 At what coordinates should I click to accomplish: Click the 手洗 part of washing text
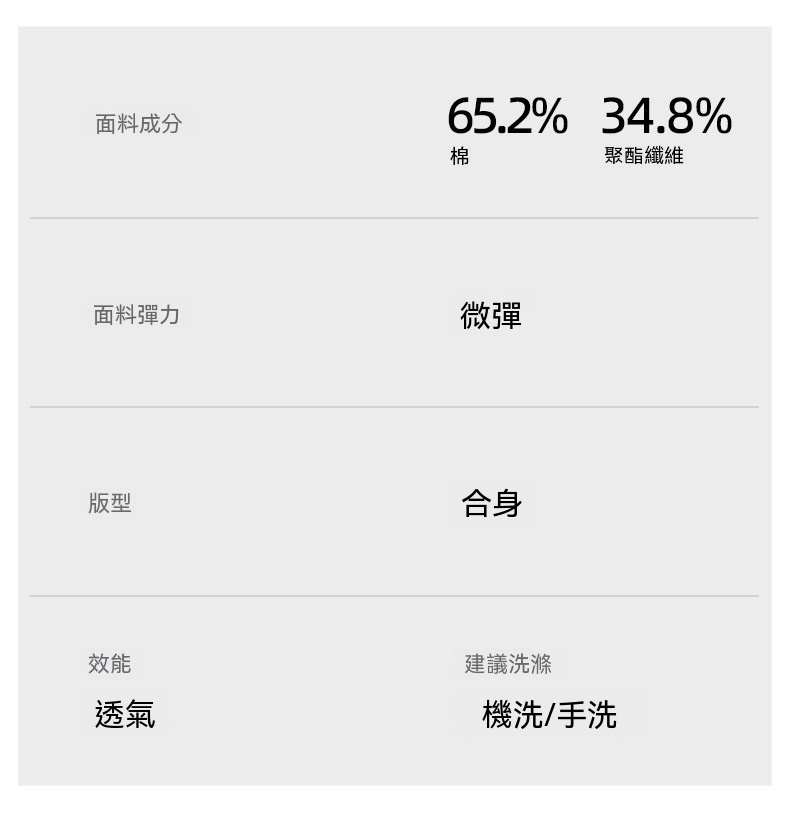pos(587,715)
